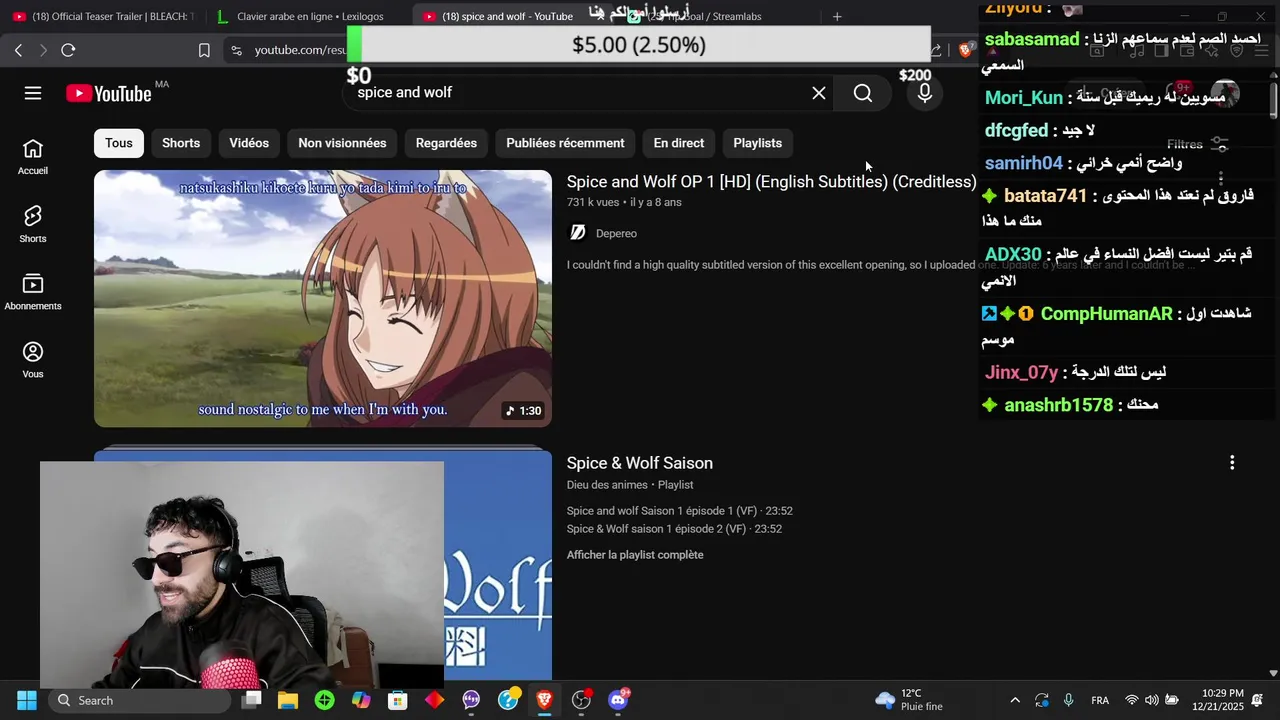Open the YouTube hamburger guide menu
1280x720 pixels.
[33, 93]
